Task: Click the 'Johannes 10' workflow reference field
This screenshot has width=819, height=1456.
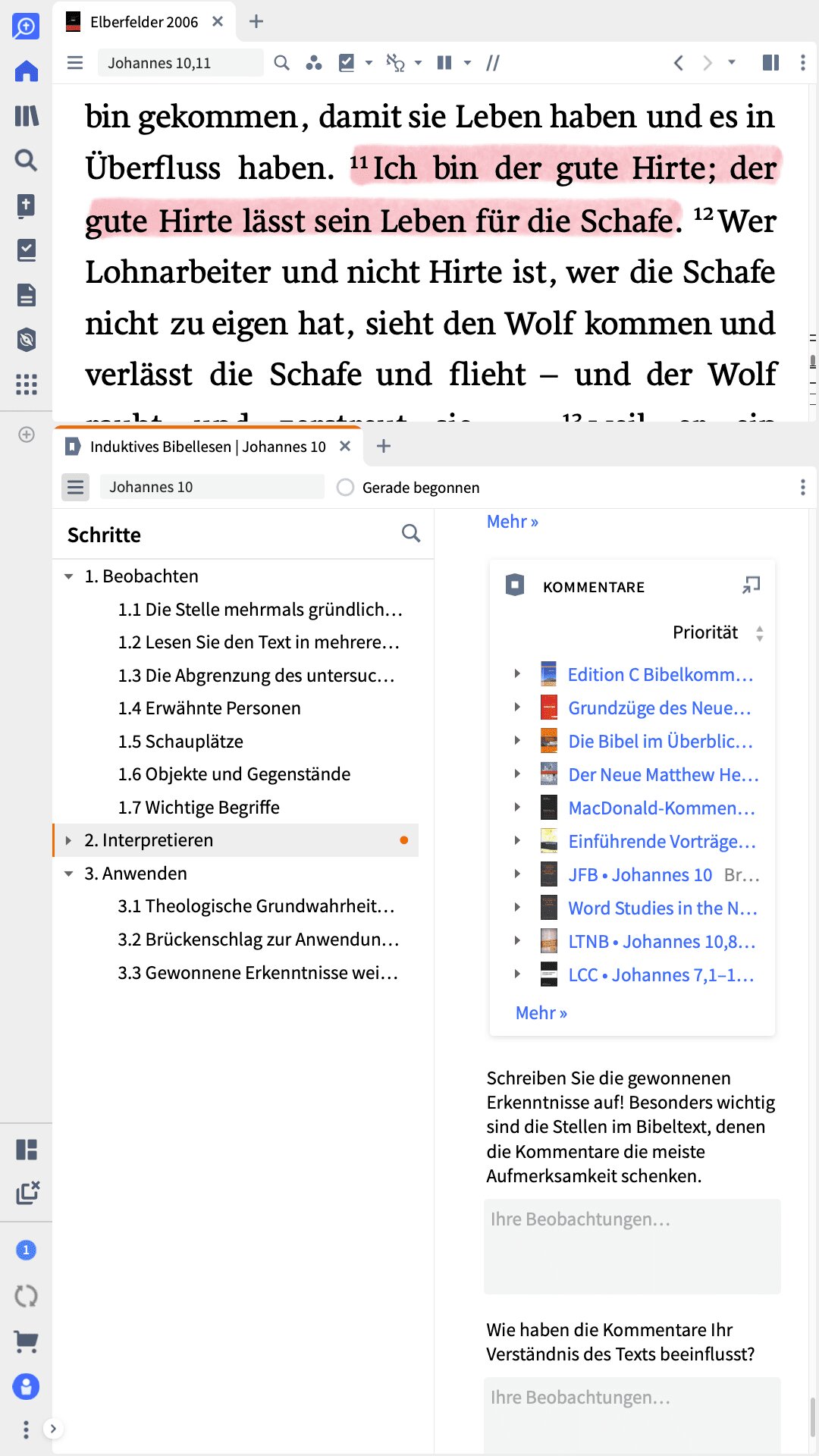Action: (212, 488)
